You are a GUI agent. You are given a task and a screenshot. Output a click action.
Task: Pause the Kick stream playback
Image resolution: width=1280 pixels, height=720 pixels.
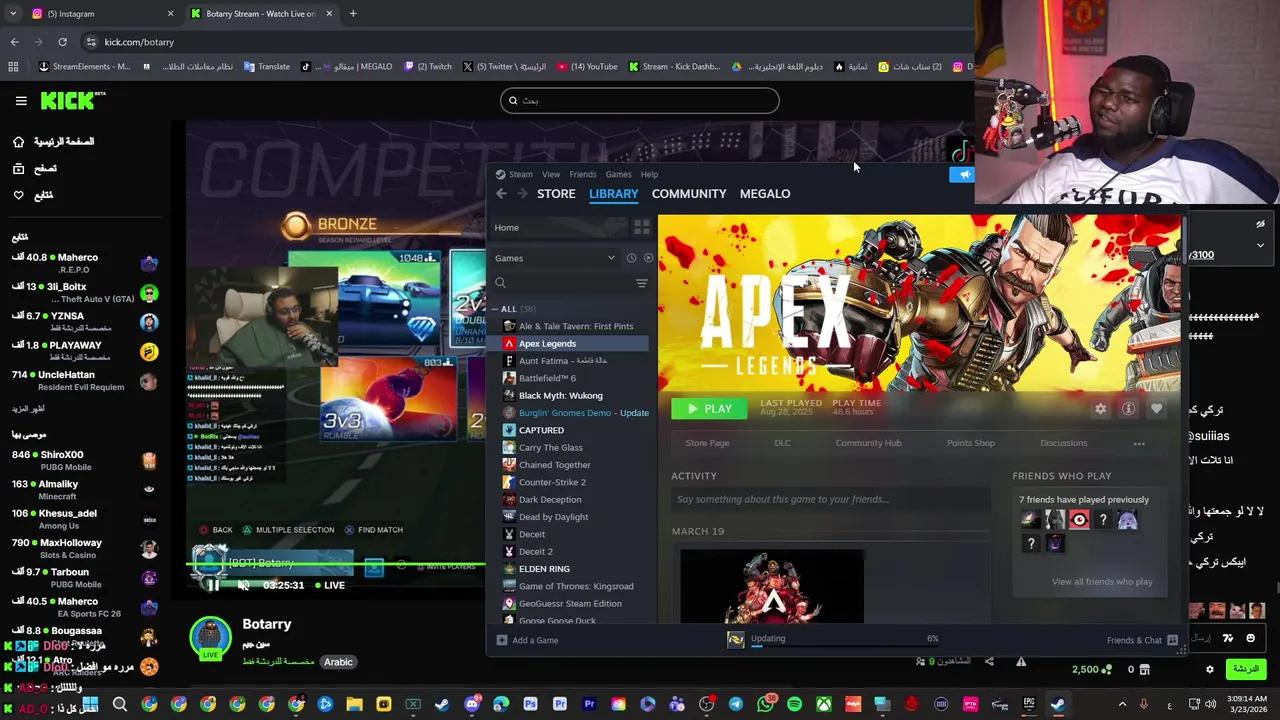pos(213,585)
